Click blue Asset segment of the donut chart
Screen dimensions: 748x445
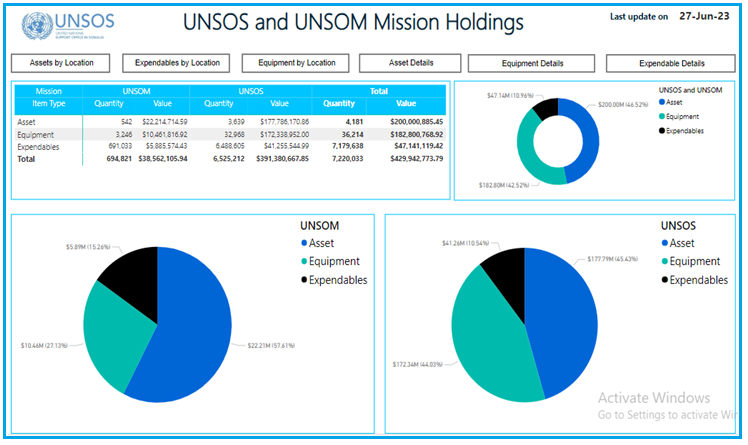(589, 143)
